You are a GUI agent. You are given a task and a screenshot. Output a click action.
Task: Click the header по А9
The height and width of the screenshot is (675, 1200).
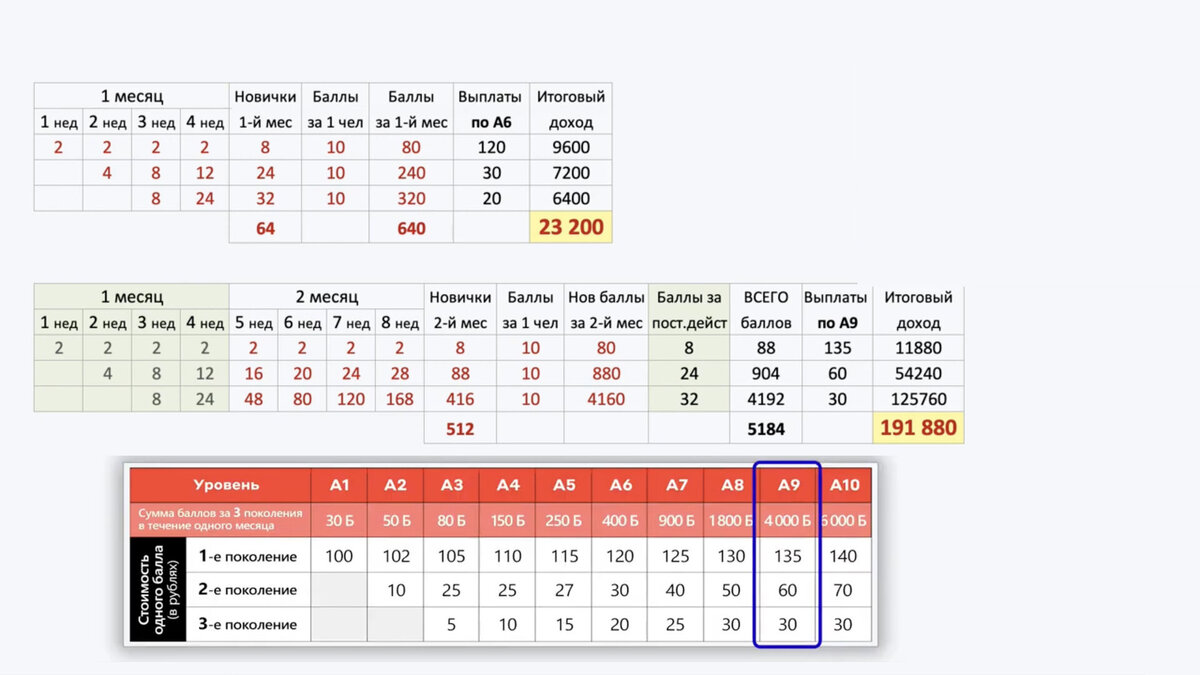(837, 323)
